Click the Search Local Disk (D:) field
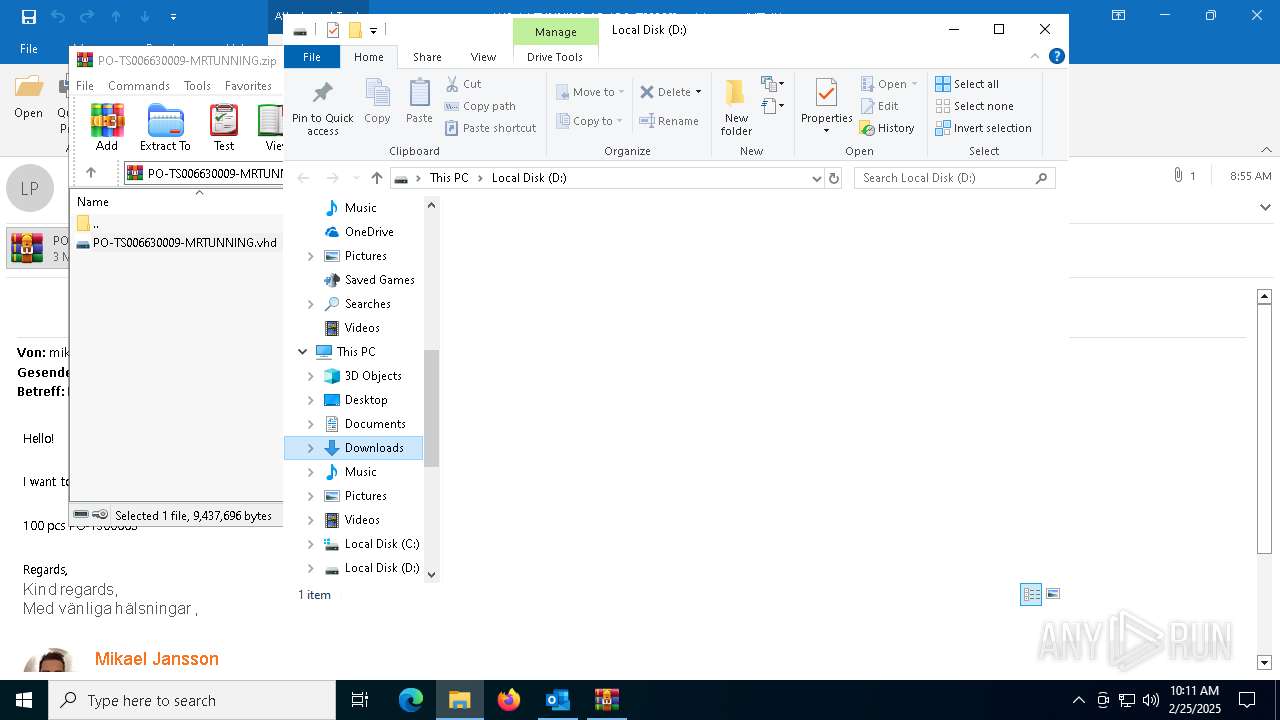This screenshot has height=720, width=1280. [x=955, y=178]
